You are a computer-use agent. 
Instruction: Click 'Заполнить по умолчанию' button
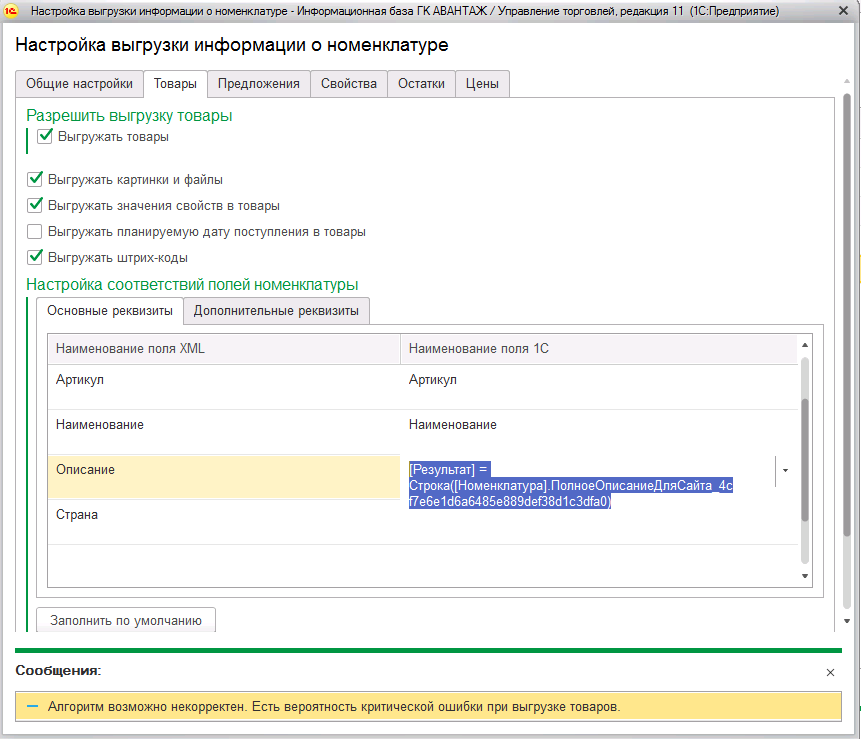coord(126,620)
